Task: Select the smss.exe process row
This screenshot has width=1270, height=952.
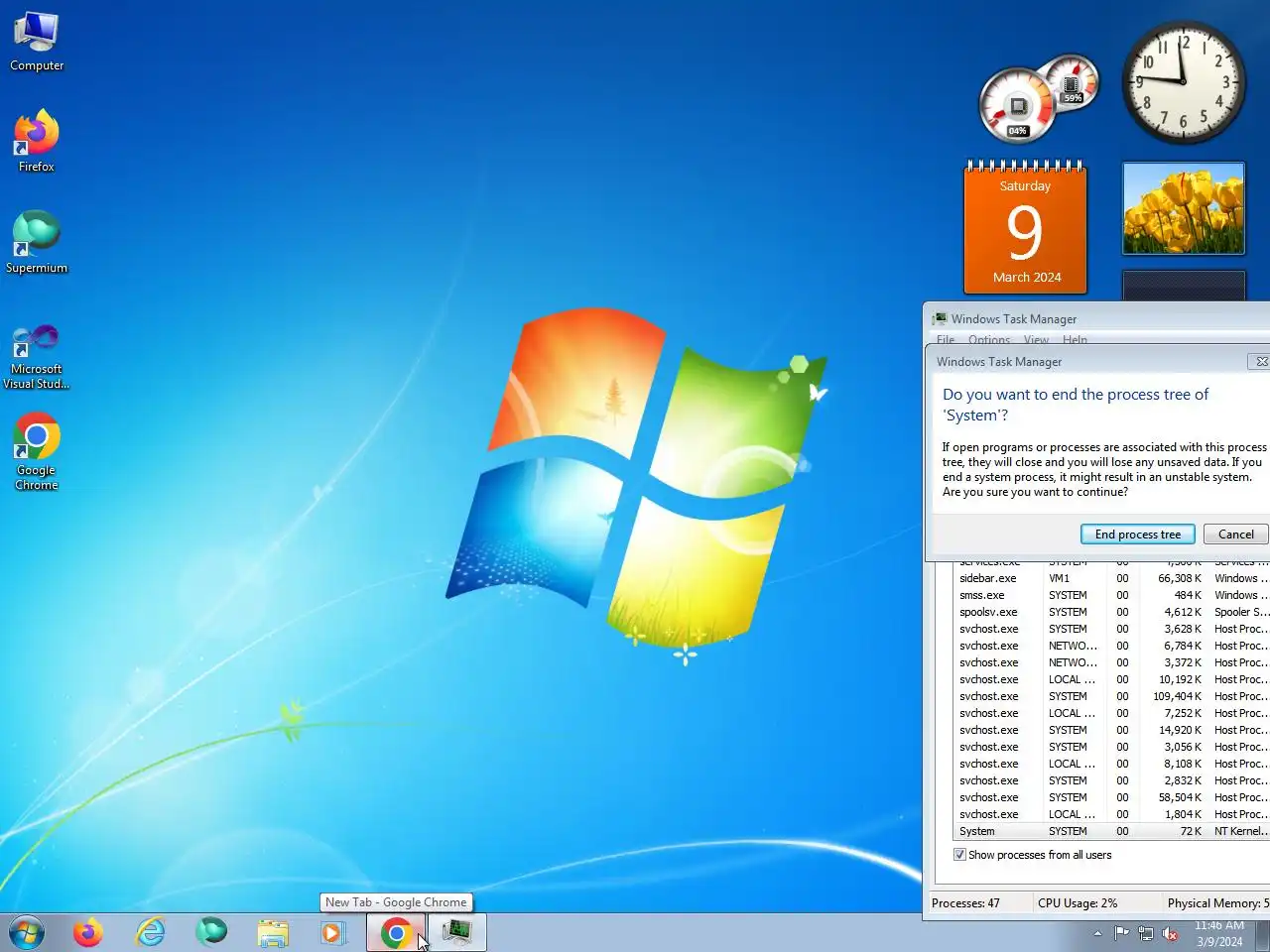Action: point(1111,595)
